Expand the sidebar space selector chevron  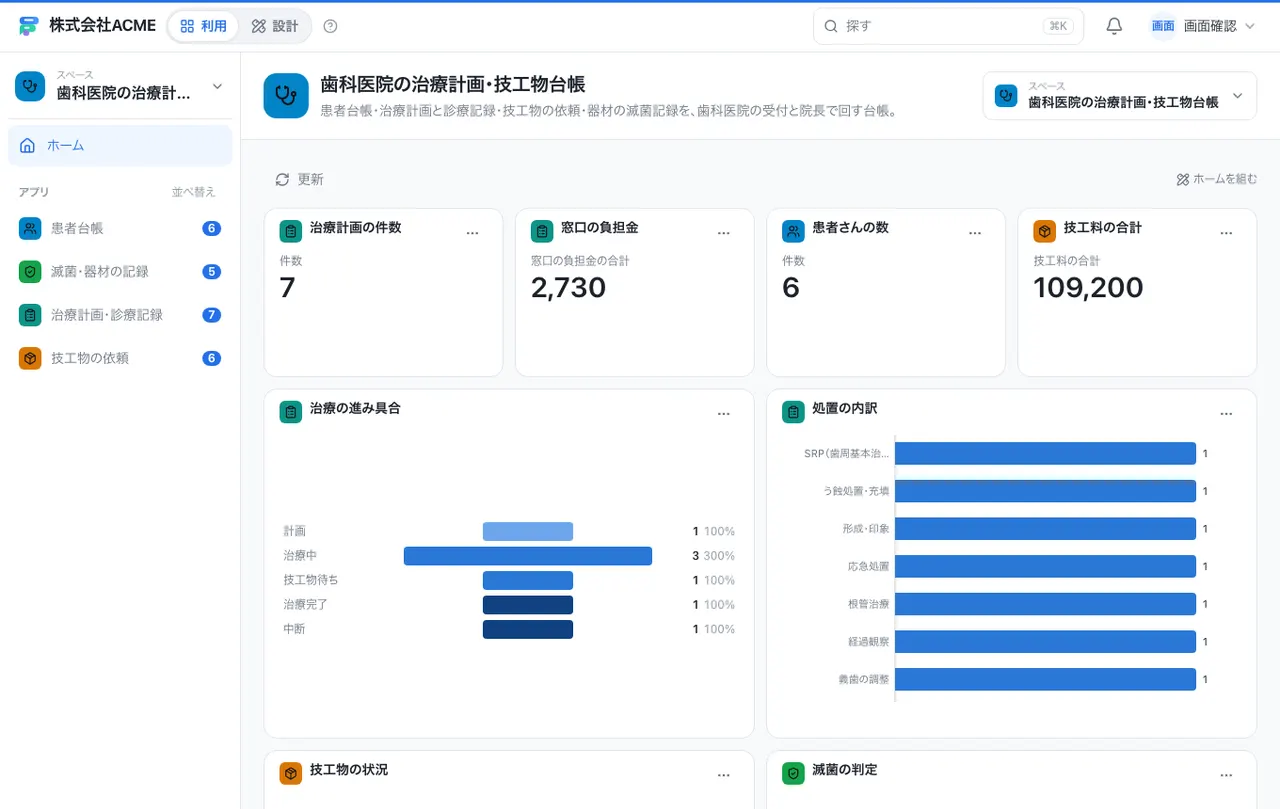217,87
